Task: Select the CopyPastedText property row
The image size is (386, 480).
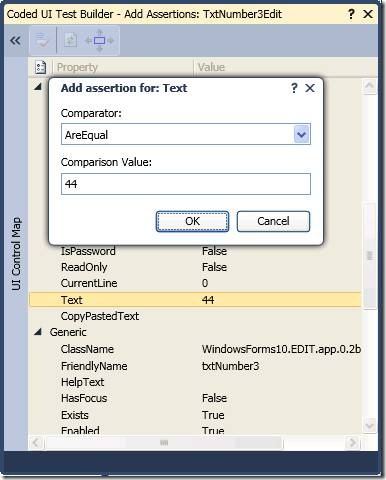Action: pos(195,316)
